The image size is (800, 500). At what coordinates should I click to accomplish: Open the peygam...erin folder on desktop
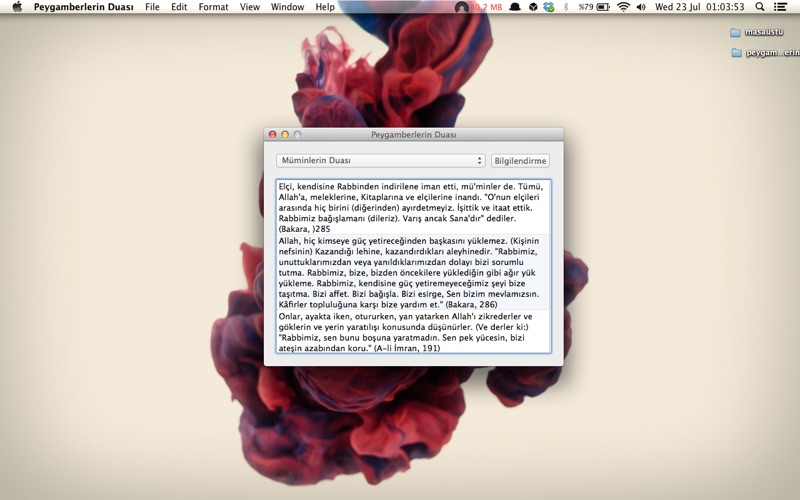[736, 52]
